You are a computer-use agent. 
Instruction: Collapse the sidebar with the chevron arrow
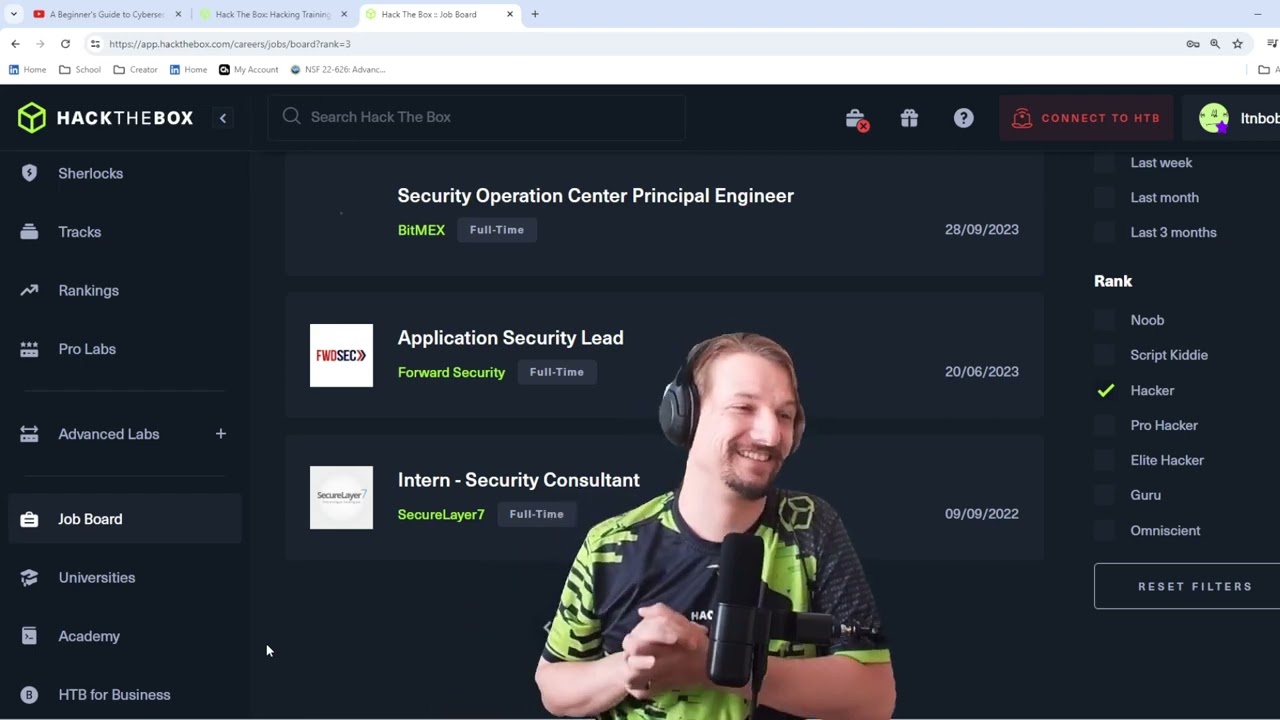223,118
